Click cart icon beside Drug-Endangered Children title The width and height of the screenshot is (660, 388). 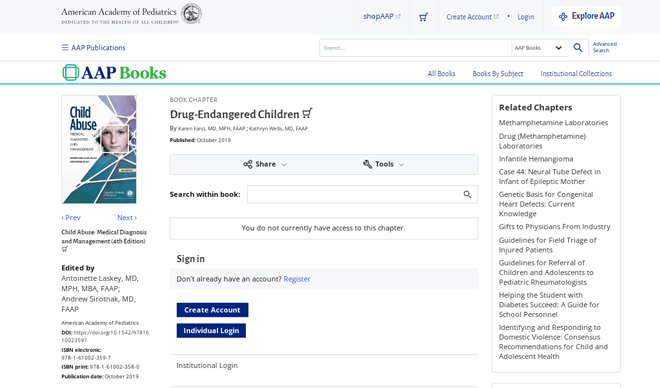[307, 113]
